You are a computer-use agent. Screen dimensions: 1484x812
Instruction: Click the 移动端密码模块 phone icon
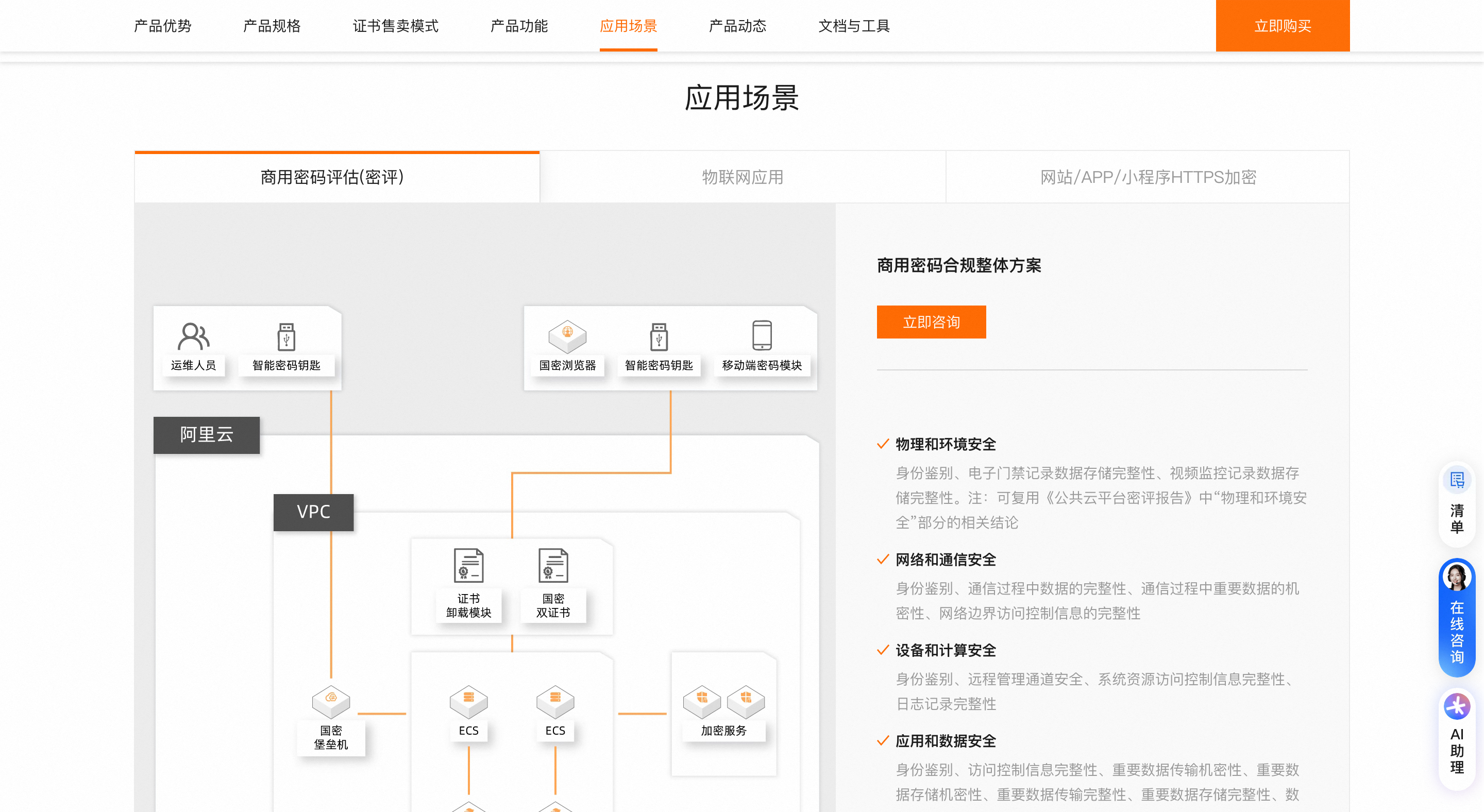click(x=762, y=335)
